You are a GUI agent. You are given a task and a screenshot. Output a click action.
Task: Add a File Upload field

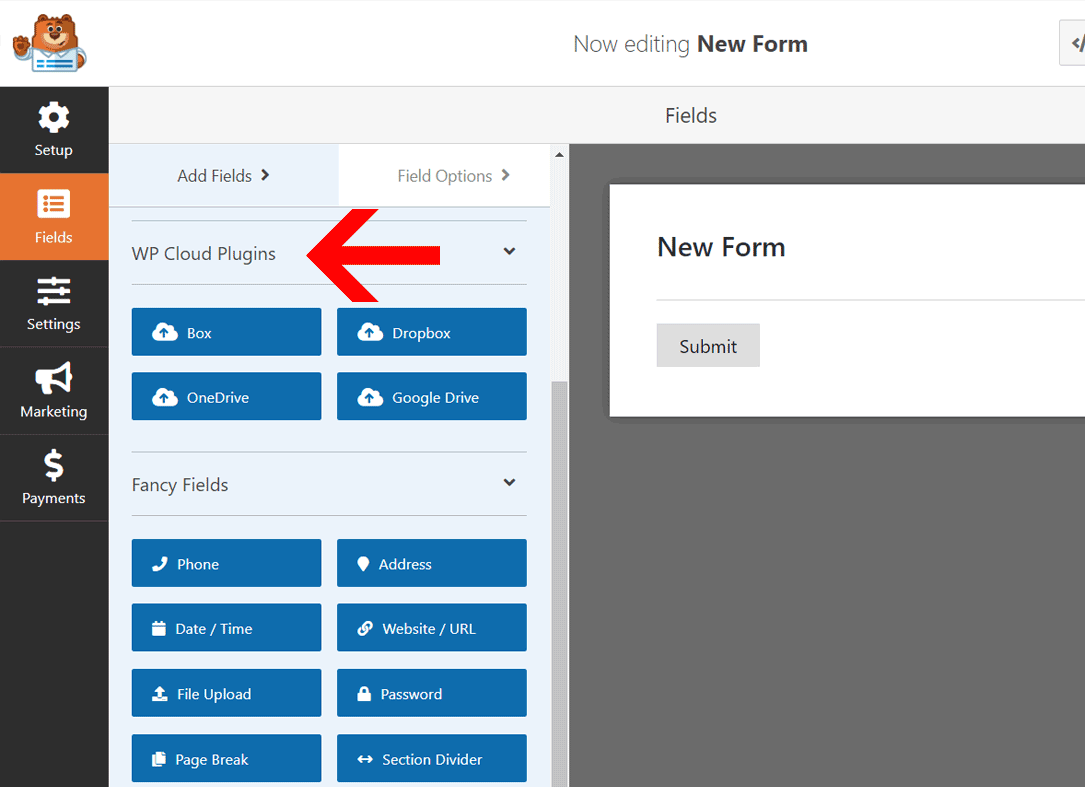226,693
